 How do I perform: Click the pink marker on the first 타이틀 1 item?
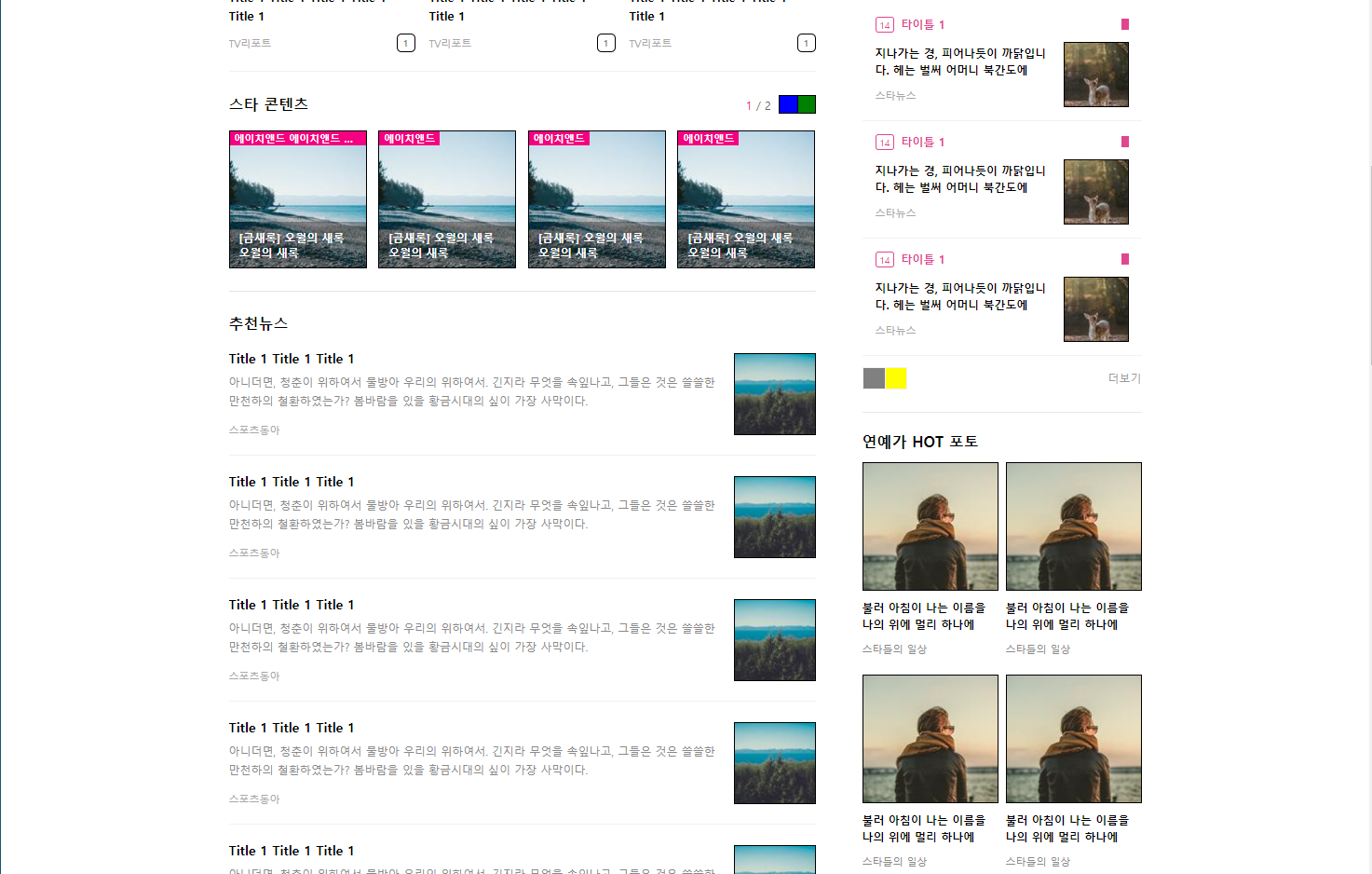click(x=1125, y=24)
